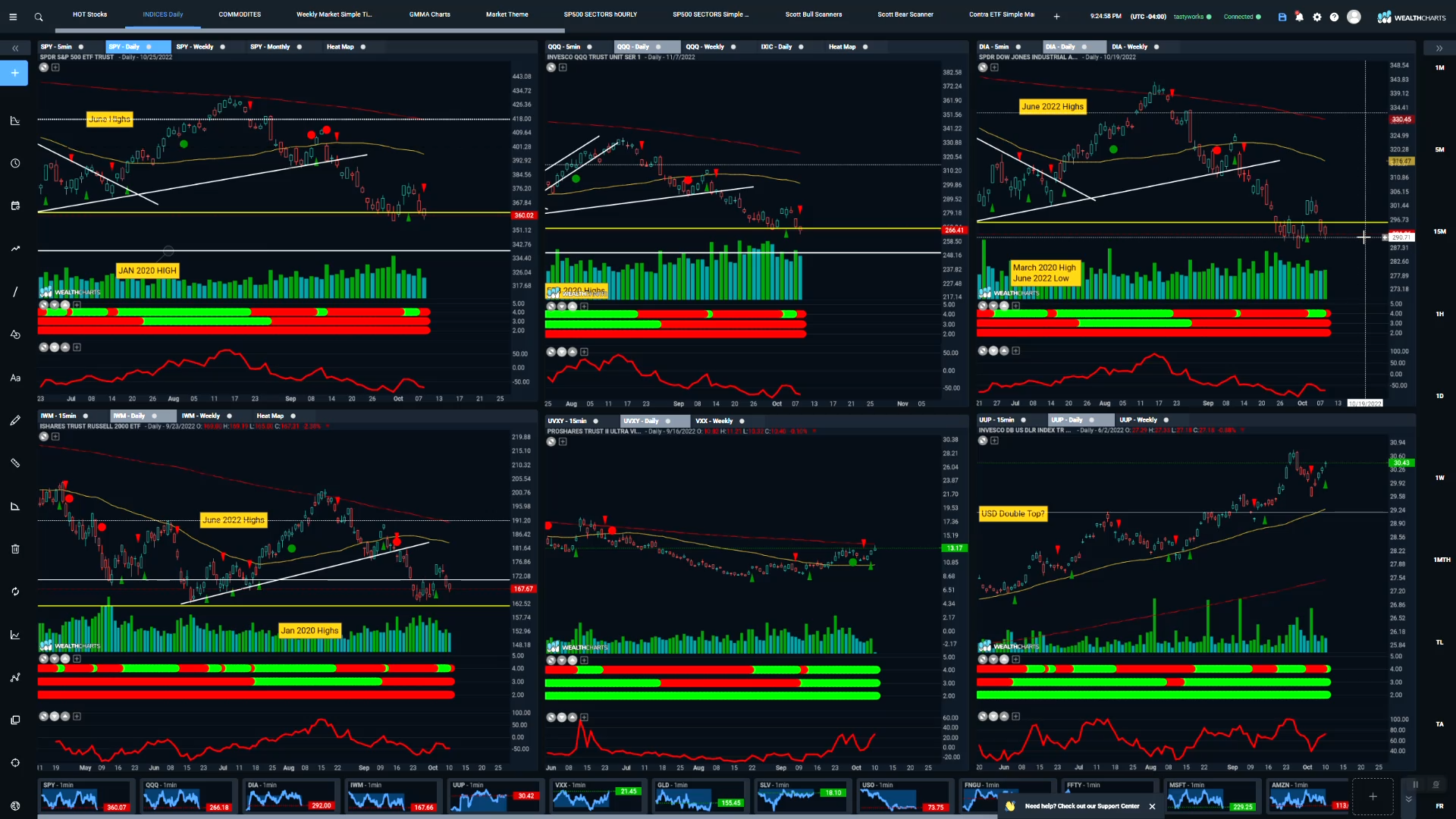Screen dimensions: 1456x819
Task: Expand the plus box atop IWM chart
Action: (x=55, y=437)
